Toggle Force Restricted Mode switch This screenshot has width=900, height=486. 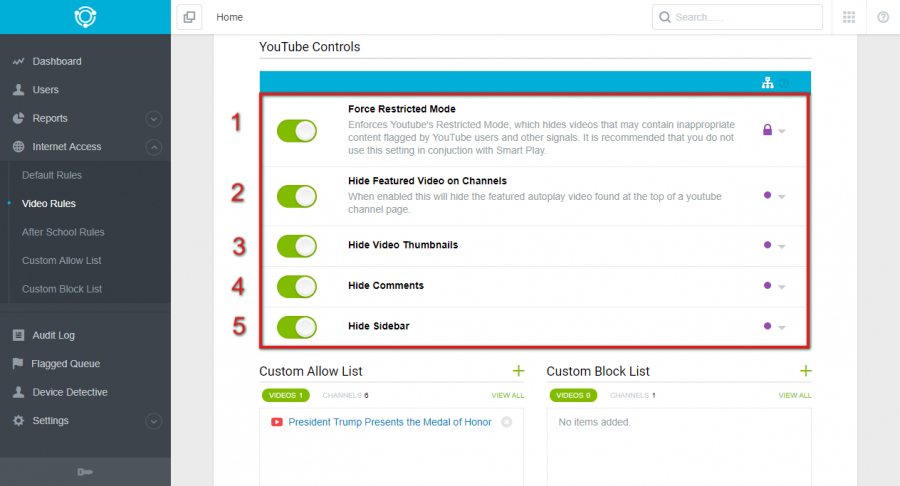(297, 131)
